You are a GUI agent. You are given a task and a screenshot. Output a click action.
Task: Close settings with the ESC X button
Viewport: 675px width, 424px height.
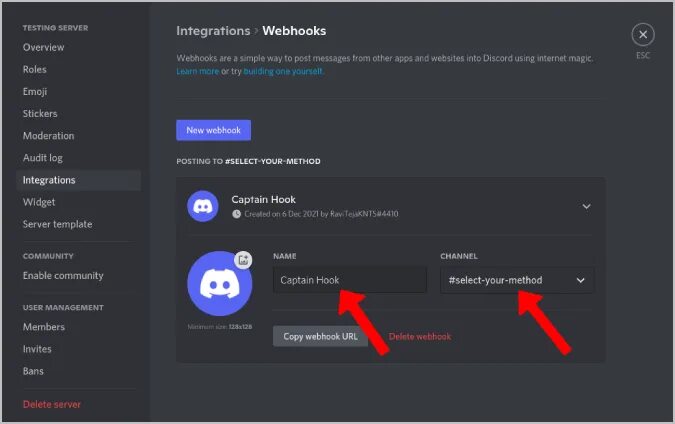(x=643, y=34)
